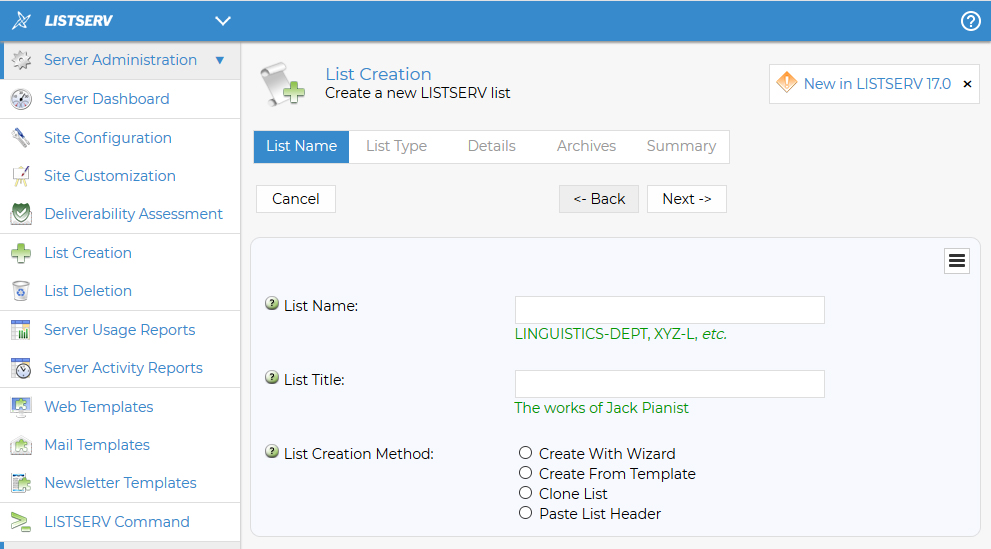This screenshot has height=549, width=991.
Task: Switch to the Summary tab
Action: pos(681,147)
